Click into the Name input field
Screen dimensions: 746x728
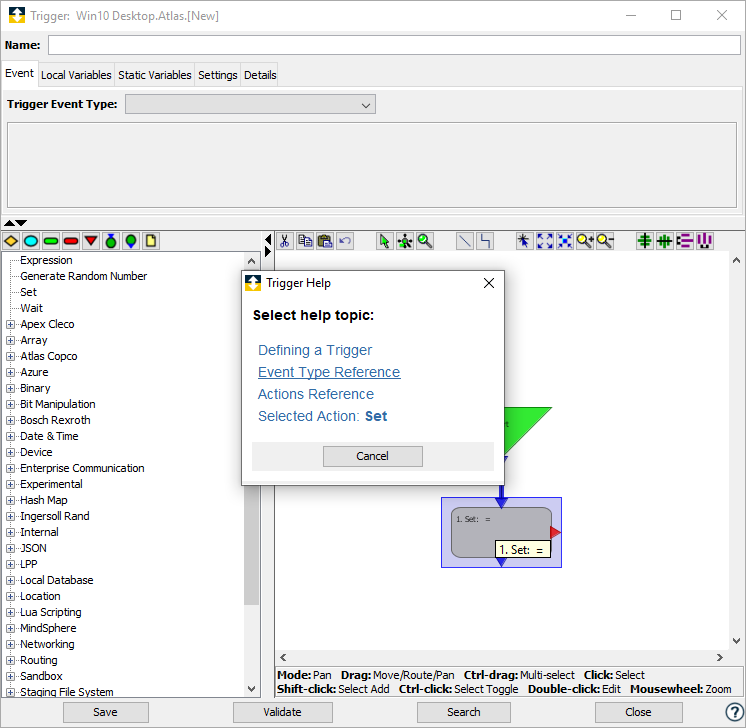(394, 45)
